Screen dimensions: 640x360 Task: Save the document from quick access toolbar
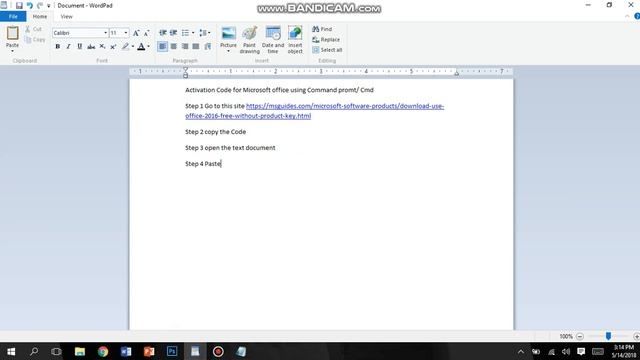(x=19, y=6)
